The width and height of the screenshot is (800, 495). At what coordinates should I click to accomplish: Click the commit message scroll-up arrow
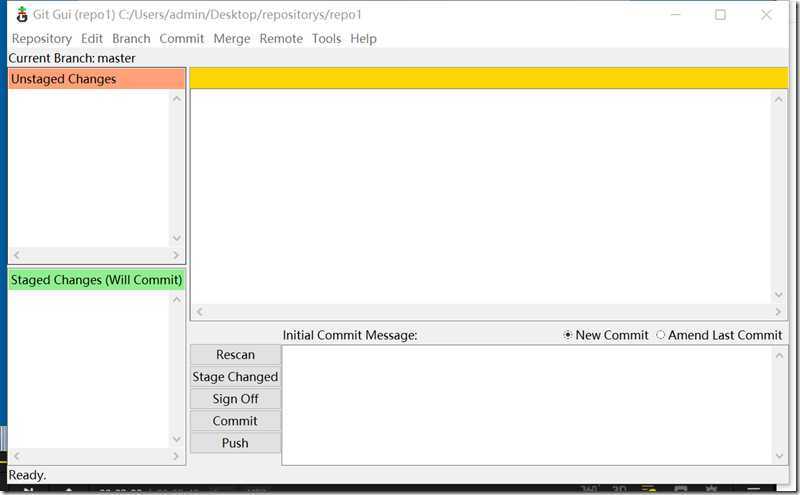click(779, 355)
